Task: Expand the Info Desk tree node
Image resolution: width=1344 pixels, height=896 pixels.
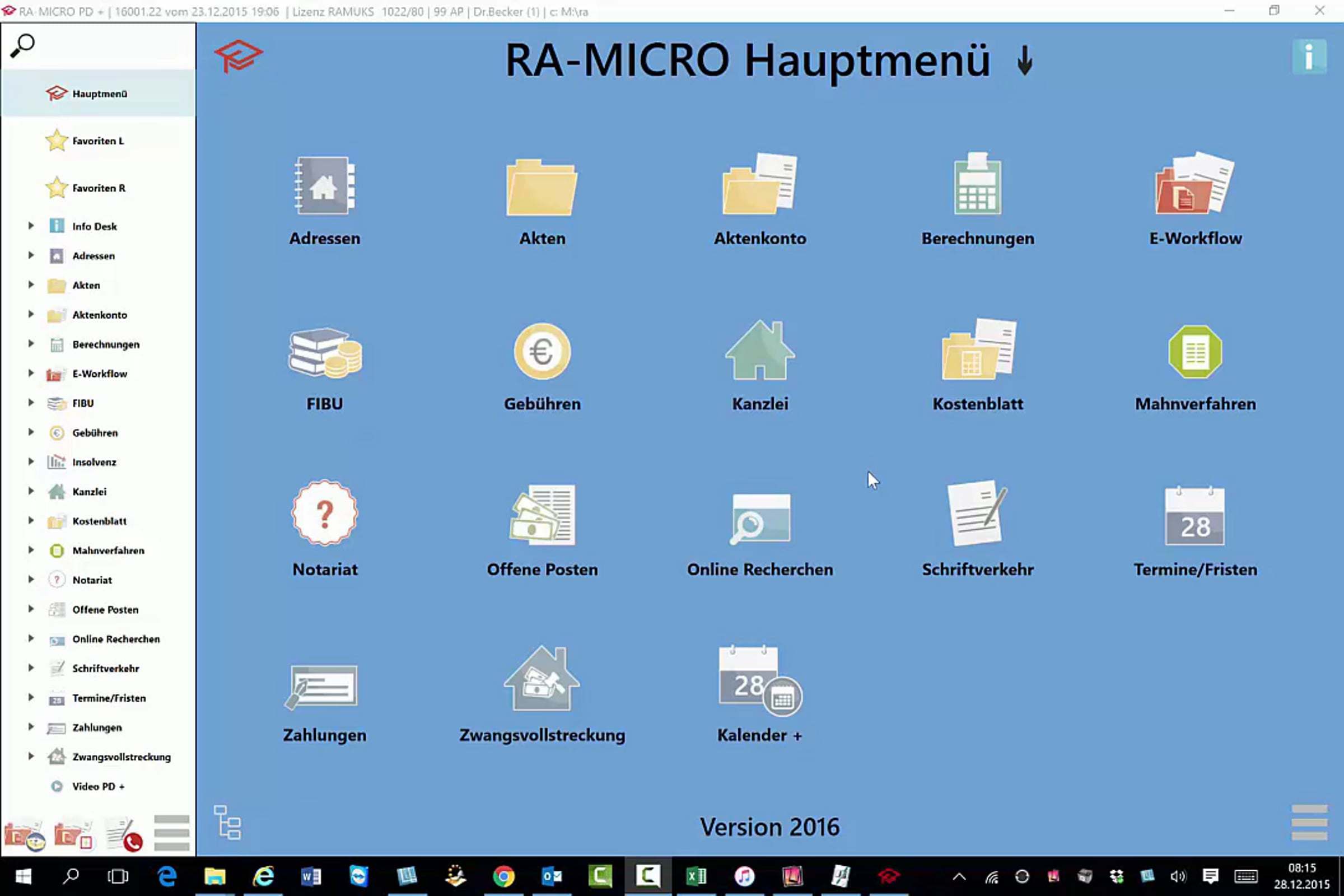Action: (x=31, y=226)
